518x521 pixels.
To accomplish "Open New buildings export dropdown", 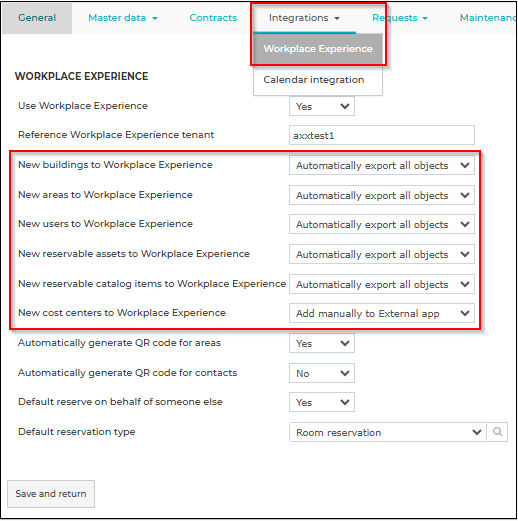I will tap(382, 165).
